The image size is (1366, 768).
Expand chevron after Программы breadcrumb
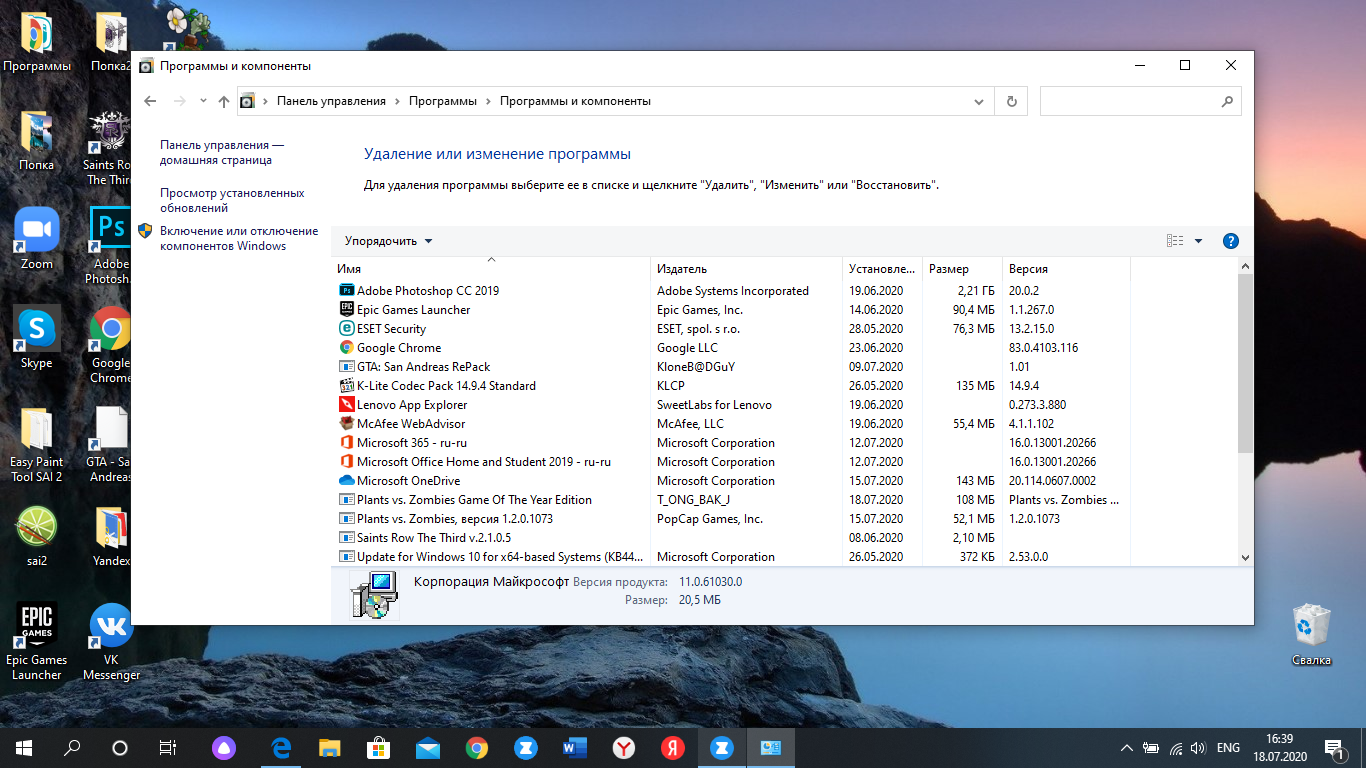[x=489, y=101]
